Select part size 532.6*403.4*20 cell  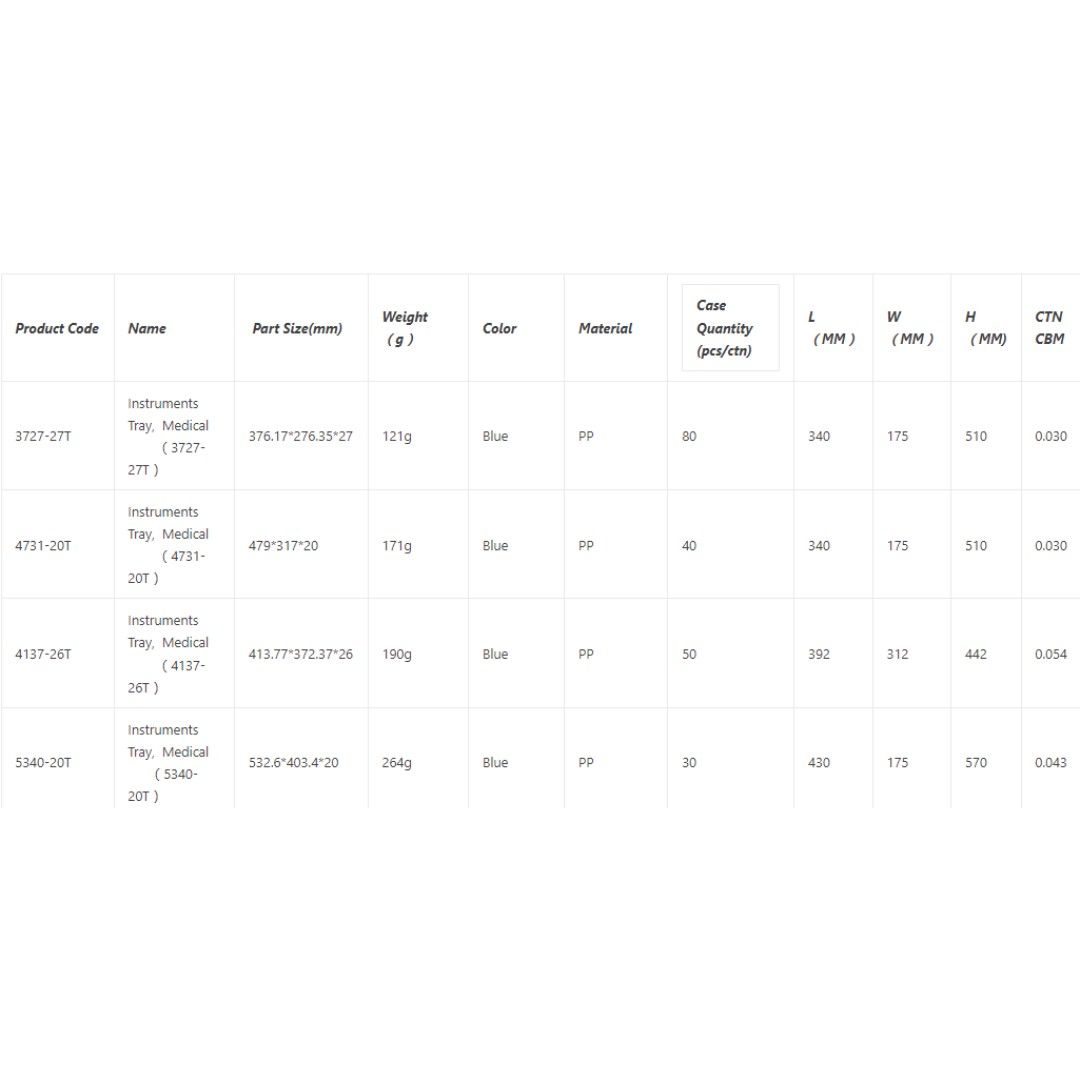tap(293, 763)
